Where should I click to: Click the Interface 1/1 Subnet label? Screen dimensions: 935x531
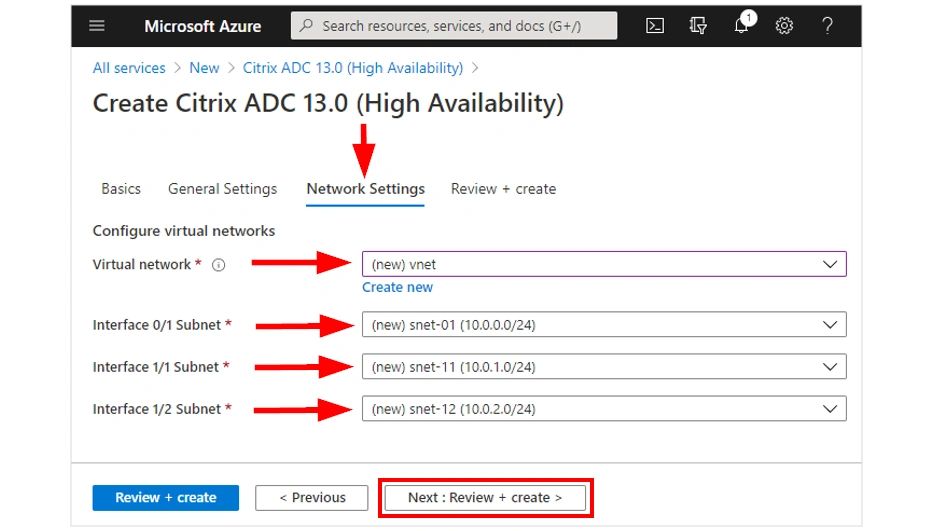tap(156, 367)
